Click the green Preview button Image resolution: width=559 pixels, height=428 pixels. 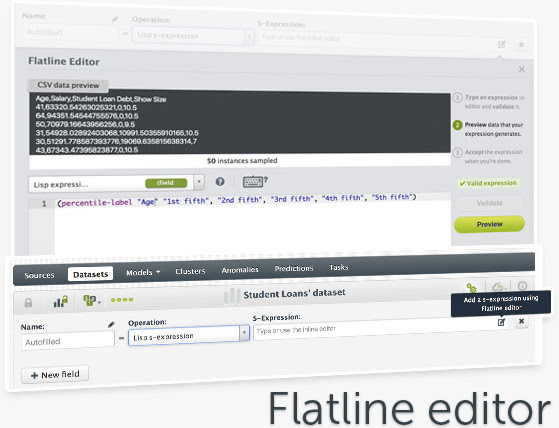click(x=489, y=224)
